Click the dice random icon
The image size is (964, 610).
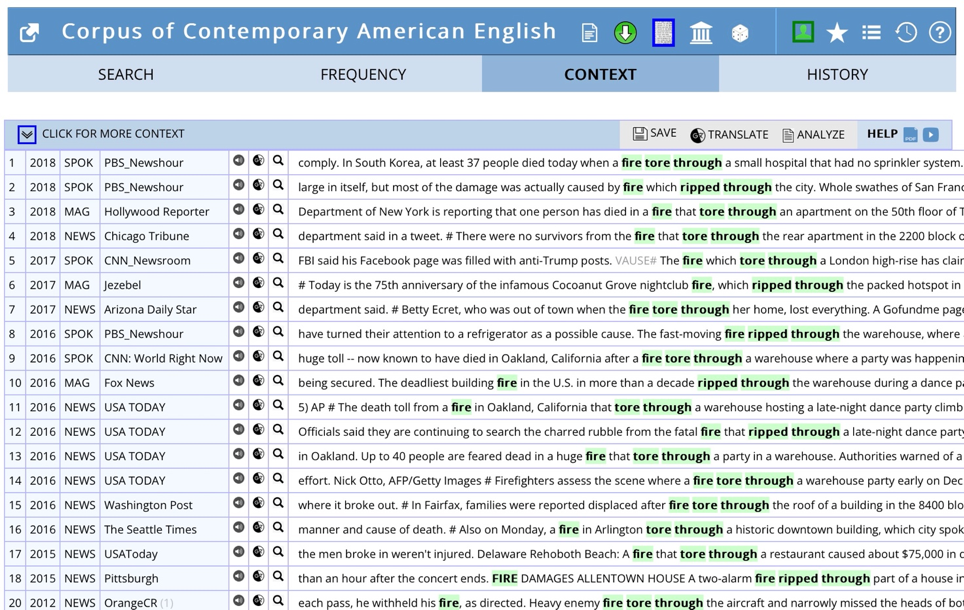coord(740,33)
